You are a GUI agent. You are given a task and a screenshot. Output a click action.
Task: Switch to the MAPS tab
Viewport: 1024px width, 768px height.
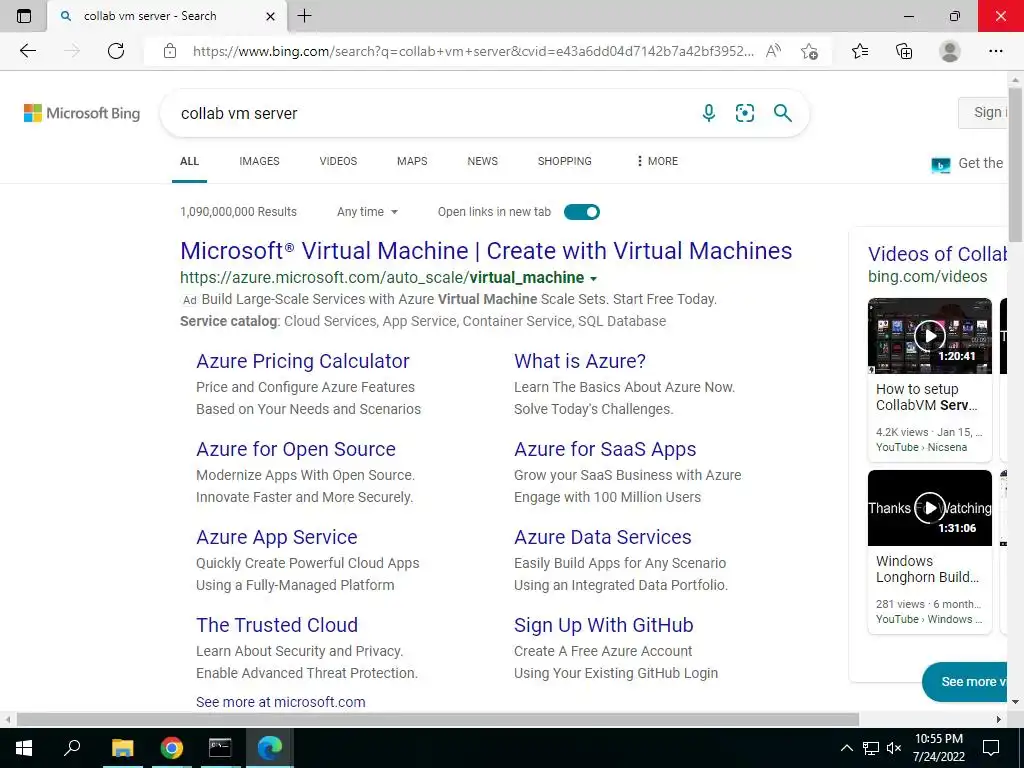click(x=412, y=161)
